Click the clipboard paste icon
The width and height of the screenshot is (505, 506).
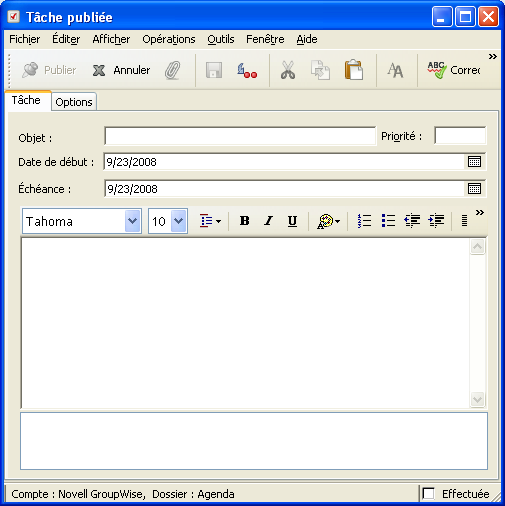[354, 70]
